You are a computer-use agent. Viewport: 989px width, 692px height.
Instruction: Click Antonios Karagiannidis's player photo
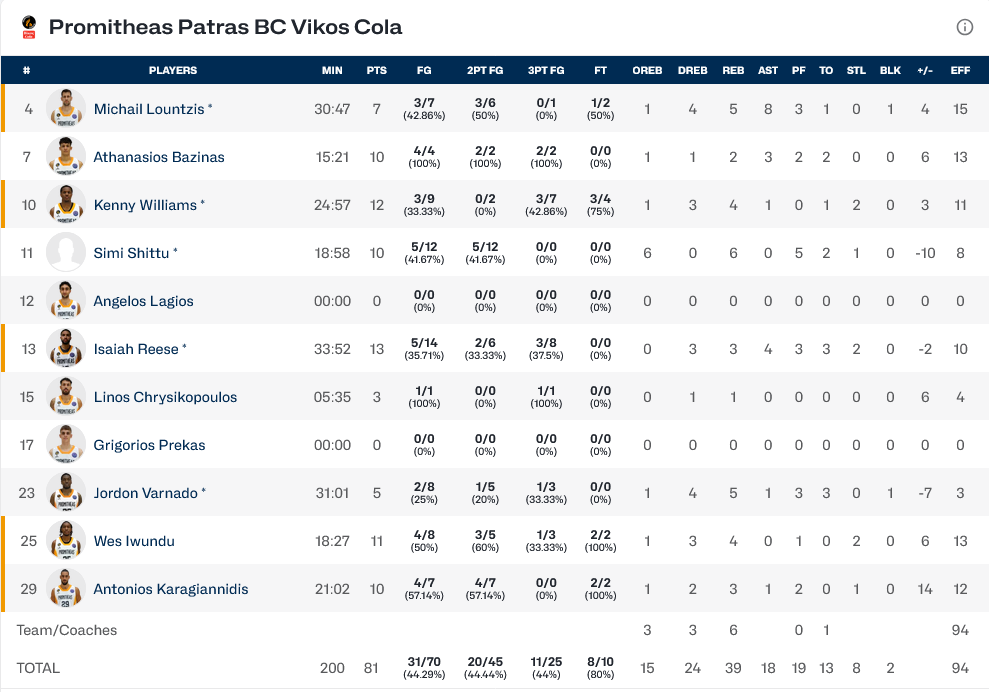65,589
